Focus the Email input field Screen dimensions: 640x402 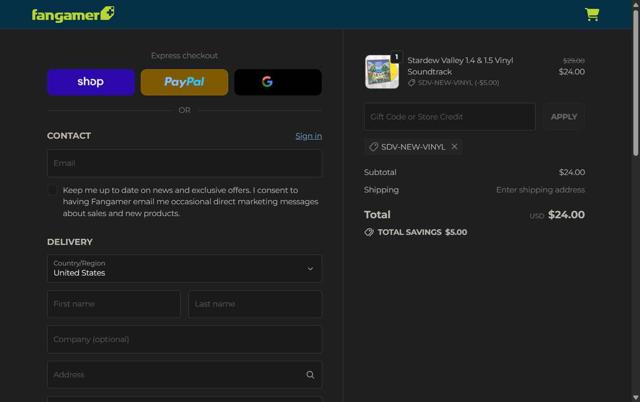point(184,163)
